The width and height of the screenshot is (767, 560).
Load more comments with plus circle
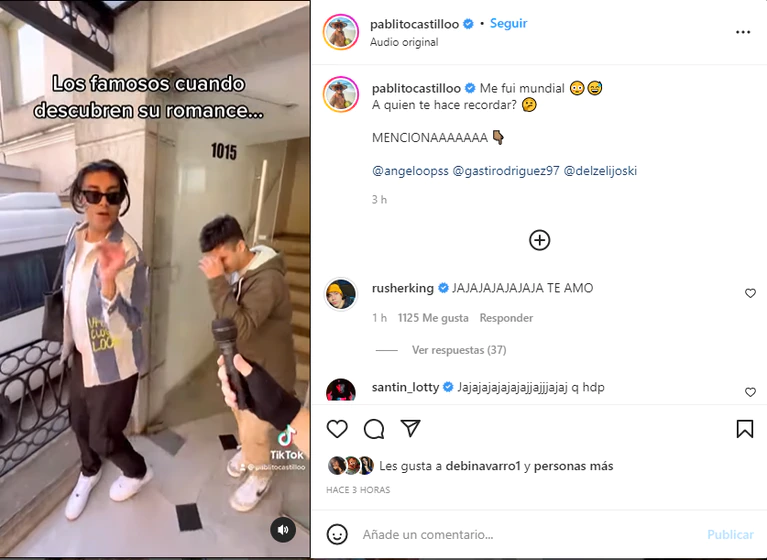pos(540,240)
